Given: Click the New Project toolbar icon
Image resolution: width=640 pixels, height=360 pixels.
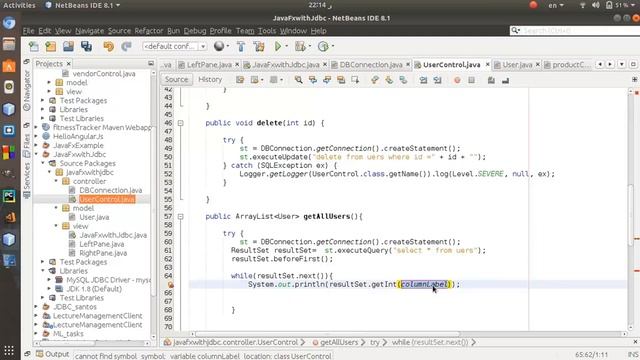Looking at the screenshot, I should 51,46.
